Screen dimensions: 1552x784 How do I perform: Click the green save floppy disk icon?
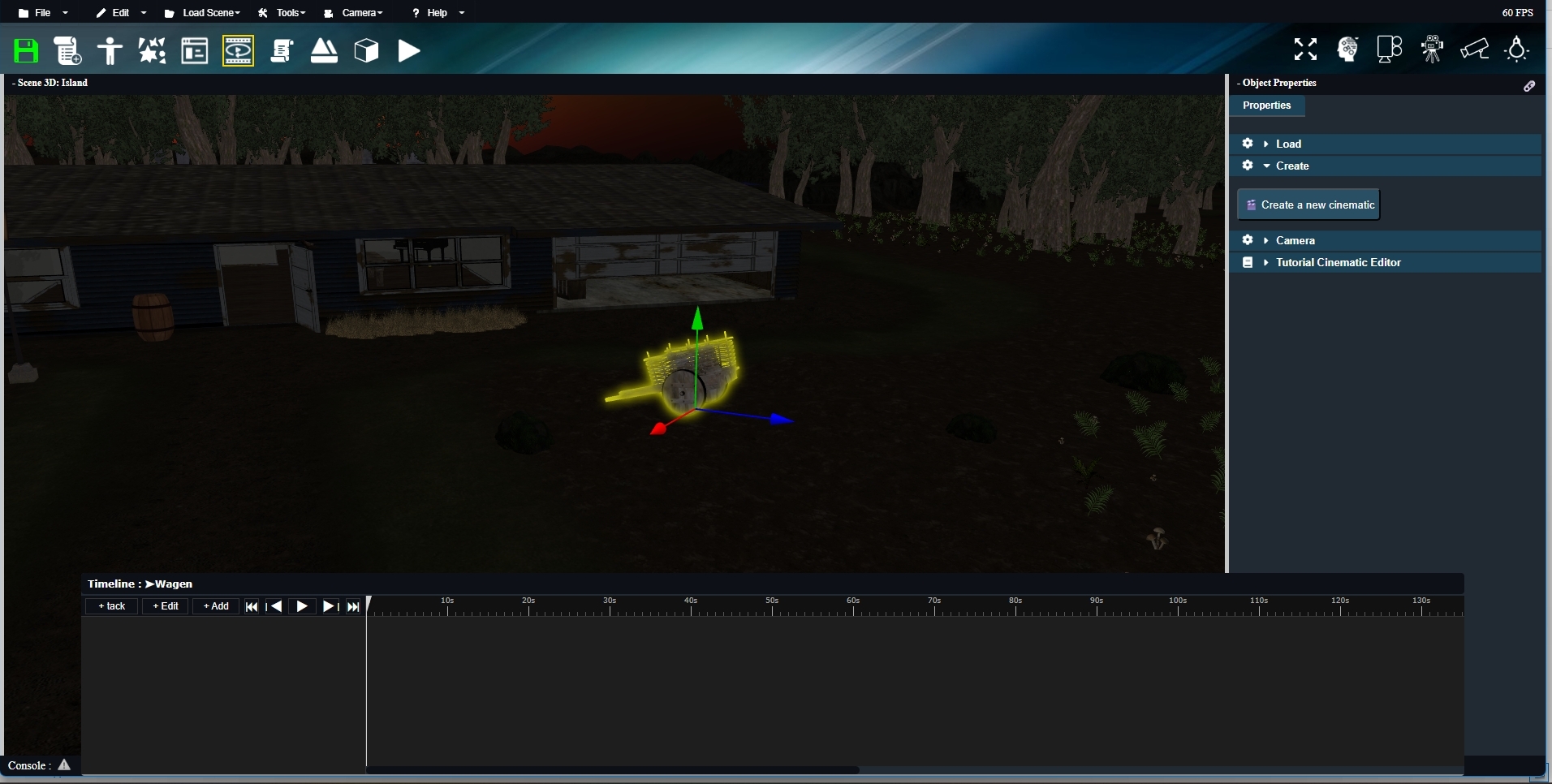(27, 51)
